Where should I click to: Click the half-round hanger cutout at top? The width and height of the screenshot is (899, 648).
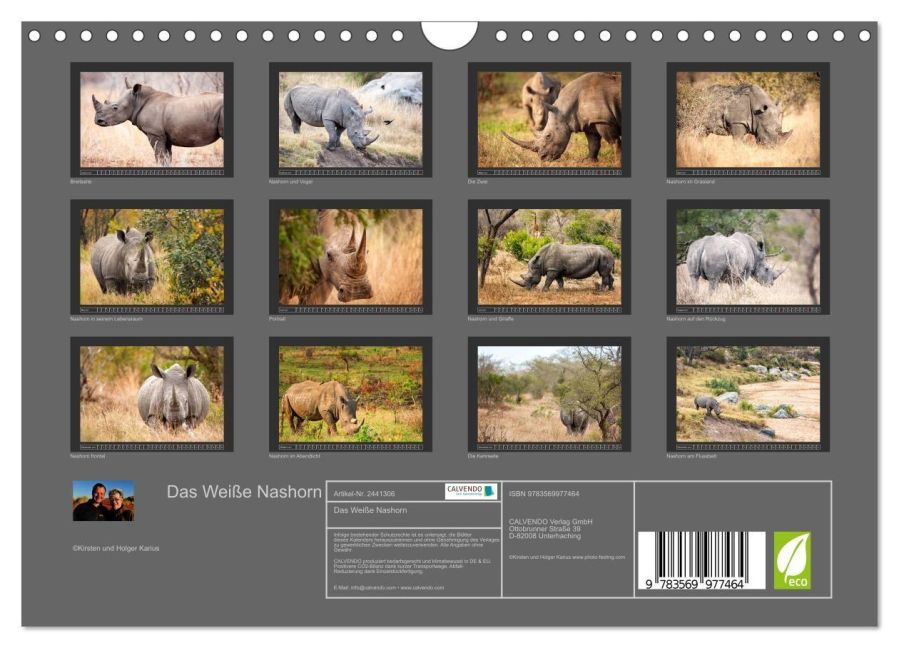pyautogui.click(x=449, y=34)
